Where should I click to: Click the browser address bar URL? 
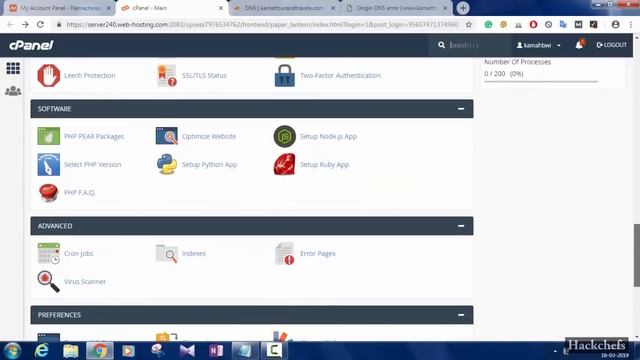click(x=262, y=24)
